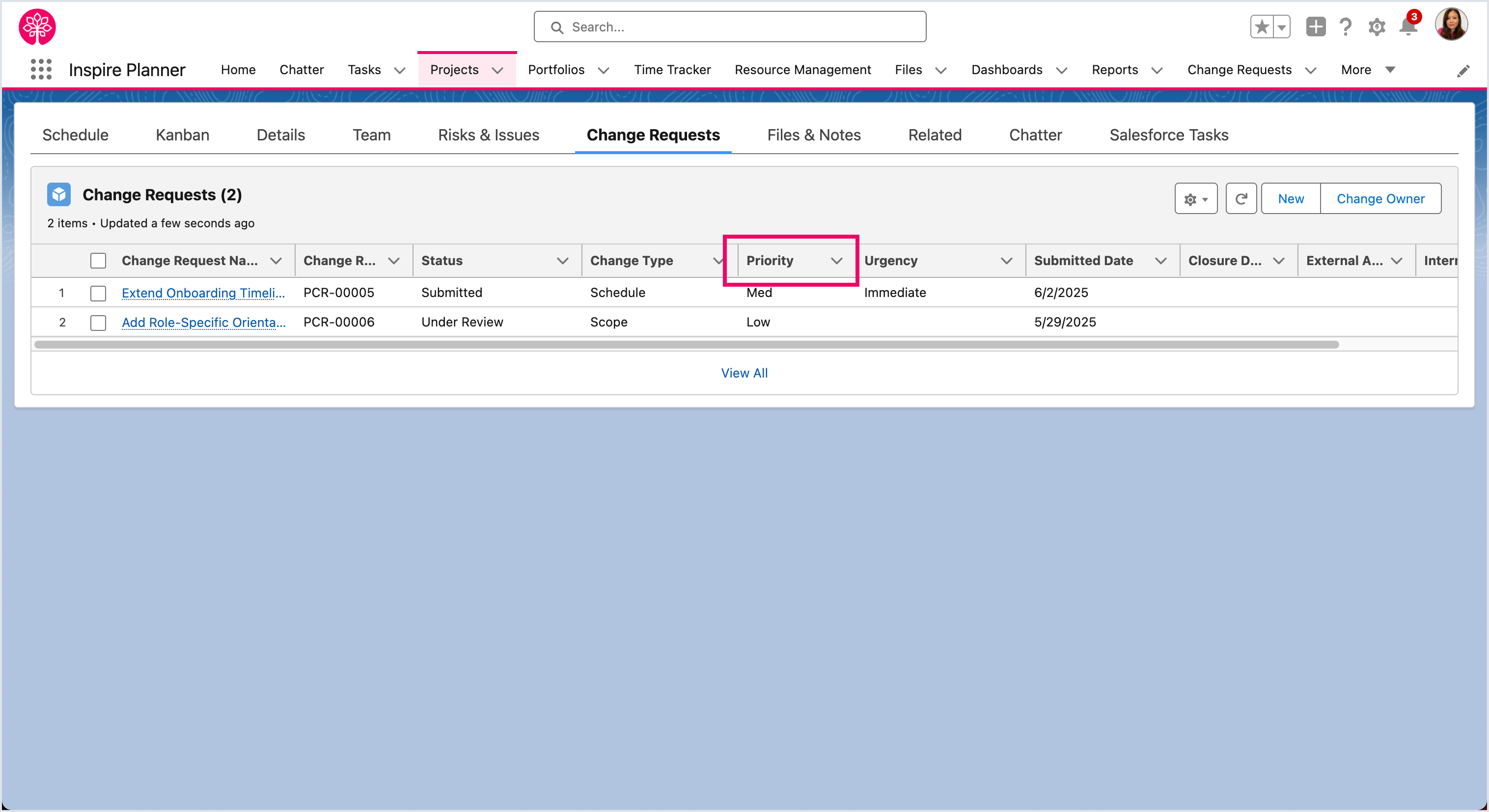This screenshot has width=1489, height=812.
Task: Select the PCR-00005 row checkbox
Action: [x=98, y=293]
